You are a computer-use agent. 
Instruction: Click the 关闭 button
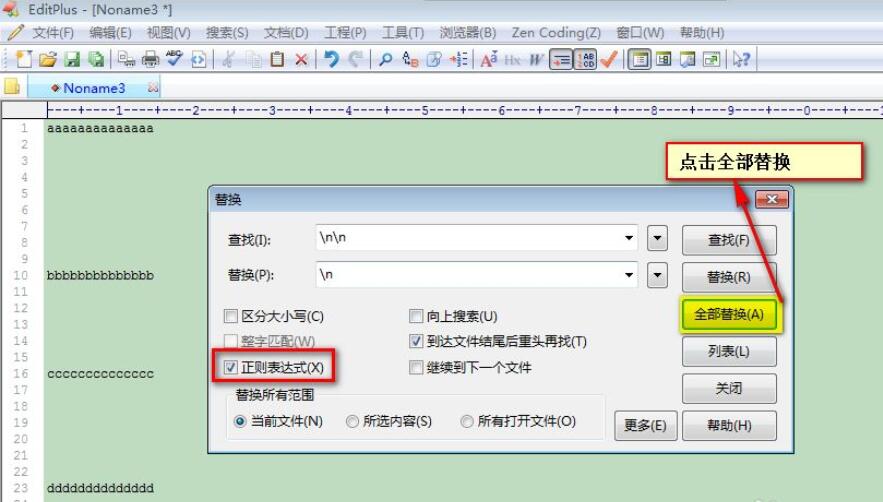729,388
